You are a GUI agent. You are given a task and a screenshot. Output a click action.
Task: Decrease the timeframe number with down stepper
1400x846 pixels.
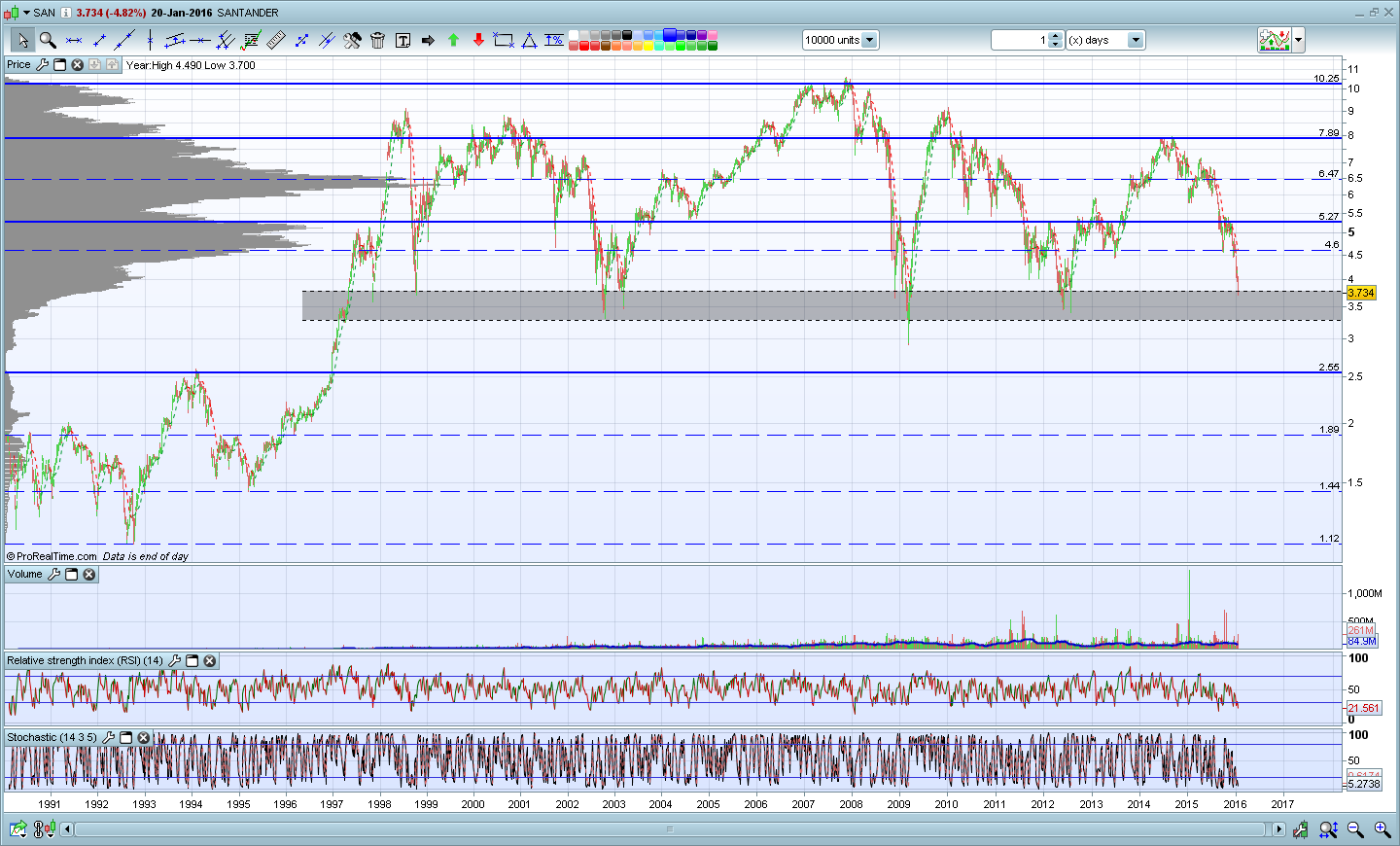click(1056, 44)
